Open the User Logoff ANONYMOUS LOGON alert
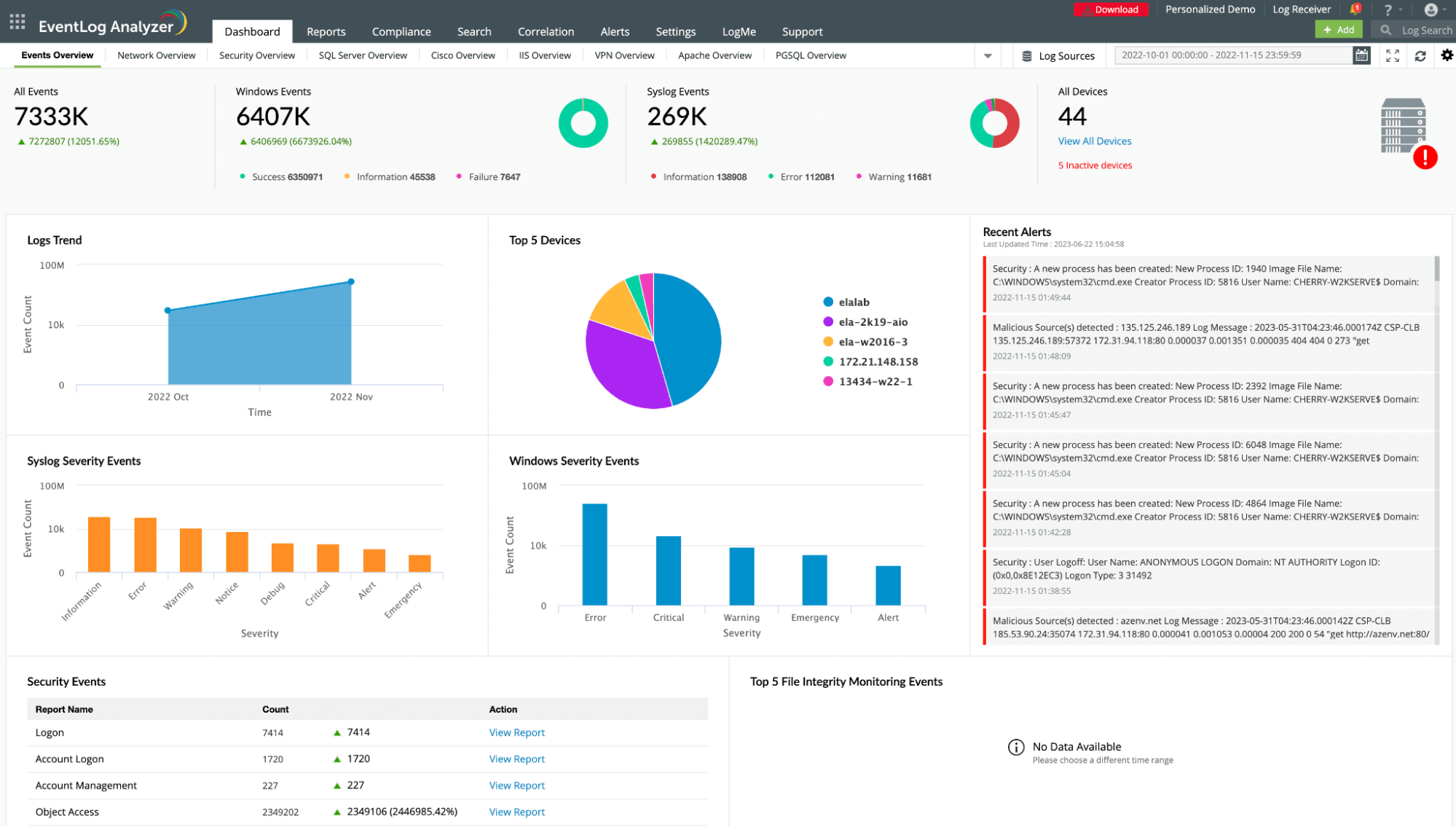Image resolution: width=1456 pixels, height=827 pixels. pyautogui.click(x=1208, y=576)
